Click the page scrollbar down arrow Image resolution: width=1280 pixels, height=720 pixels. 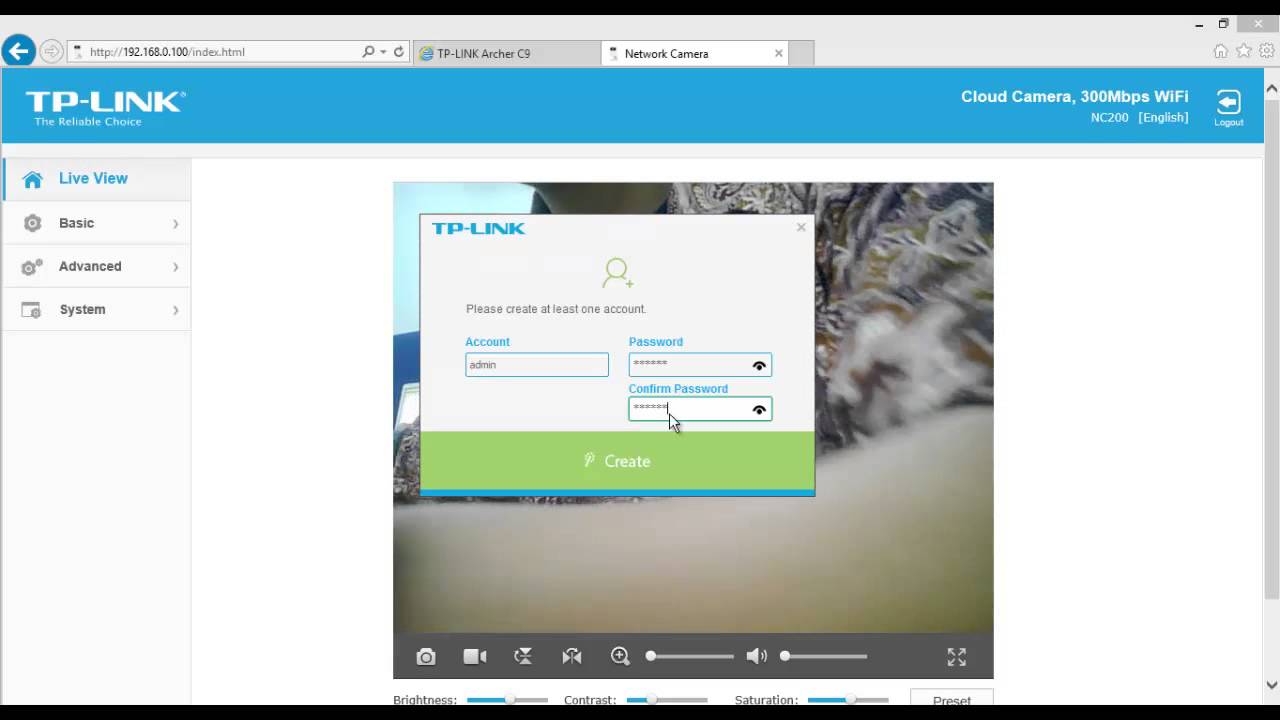pyautogui.click(x=1272, y=685)
